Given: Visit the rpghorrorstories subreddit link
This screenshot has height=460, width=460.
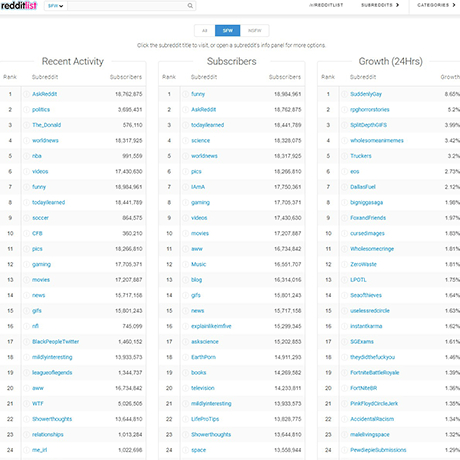Looking at the screenshot, I should pos(370,110).
